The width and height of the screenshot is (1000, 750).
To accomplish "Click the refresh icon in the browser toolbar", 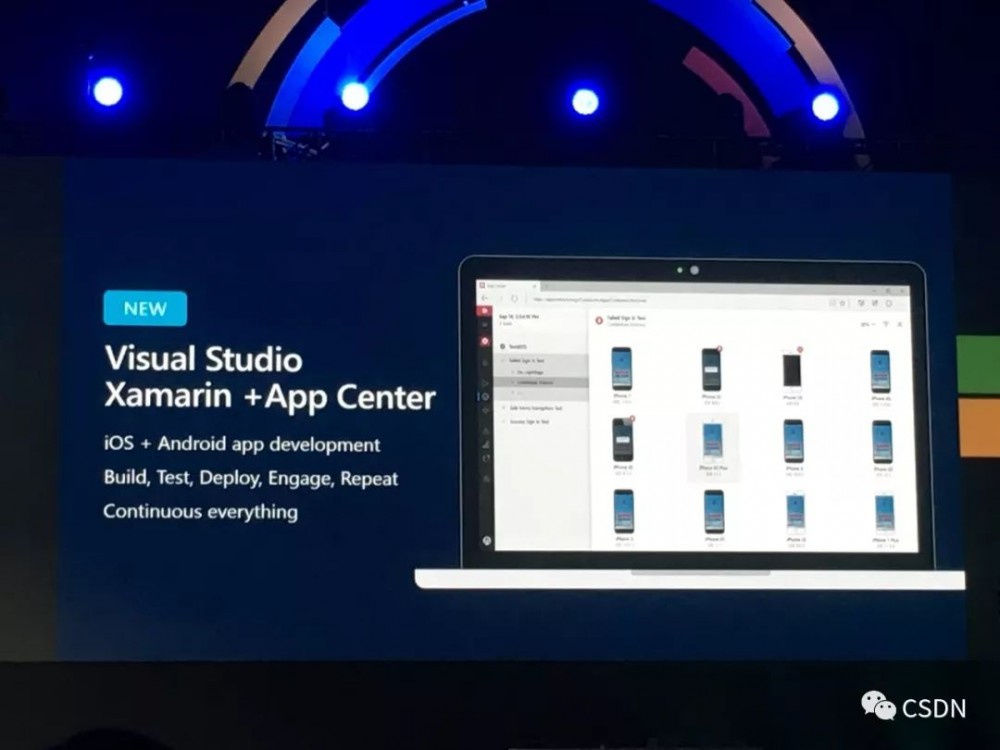I will (x=514, y=298).
